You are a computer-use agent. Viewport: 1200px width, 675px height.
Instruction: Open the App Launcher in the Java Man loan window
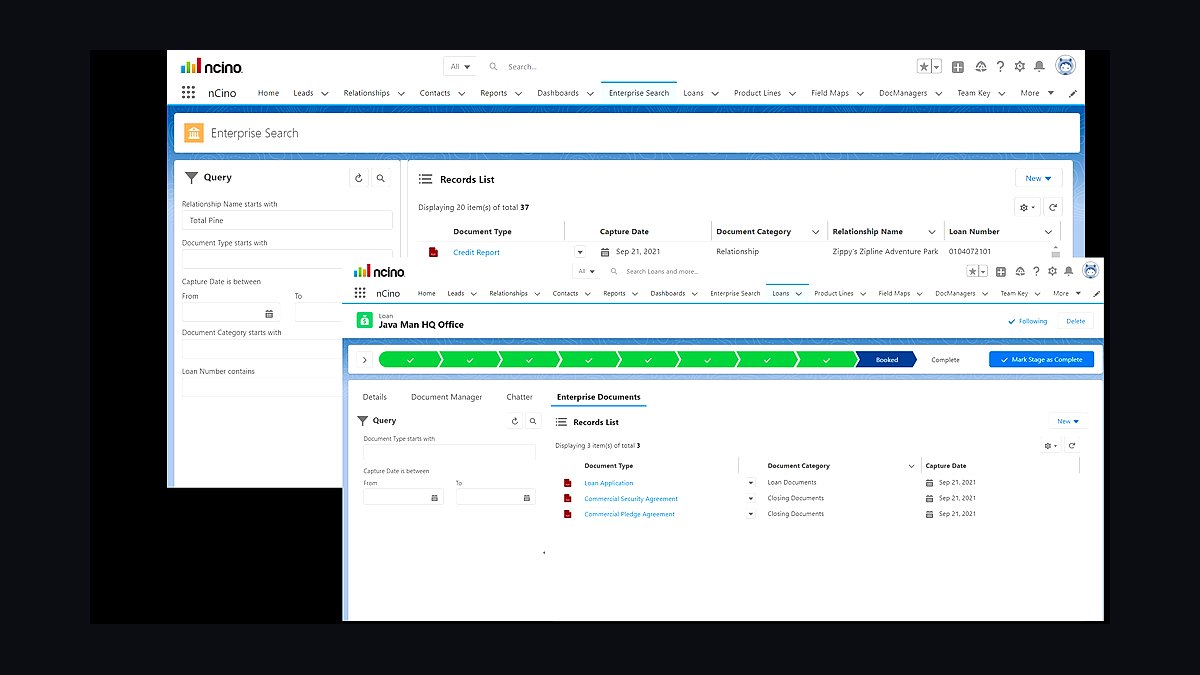(359, 294)
